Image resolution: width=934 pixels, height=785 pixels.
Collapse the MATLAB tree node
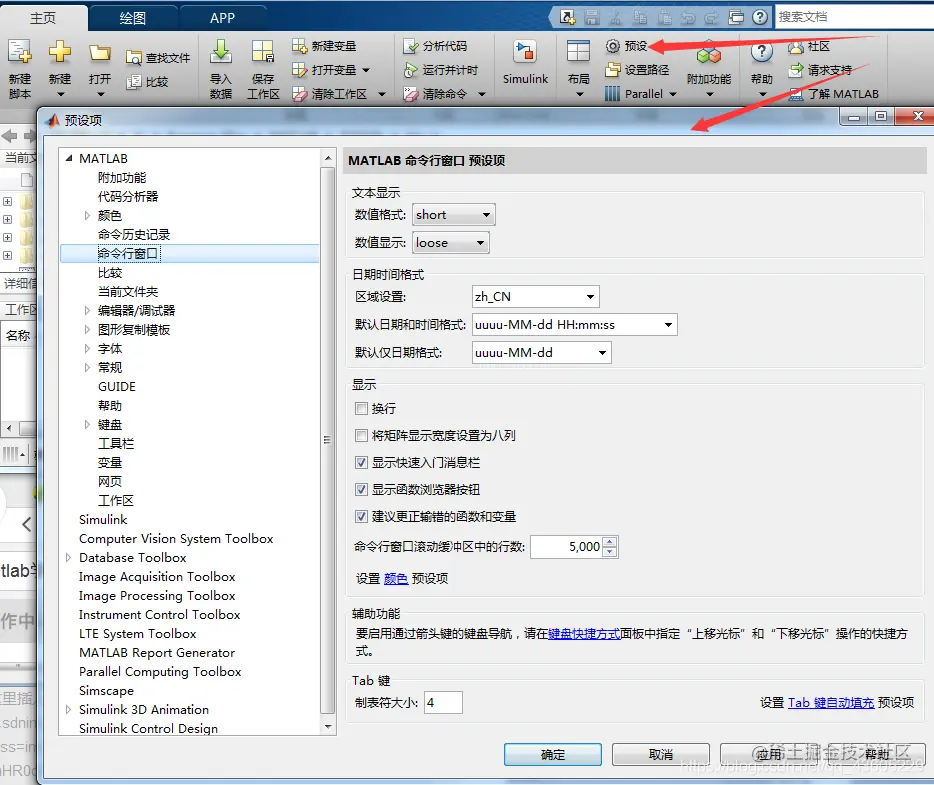coord(69,158)
